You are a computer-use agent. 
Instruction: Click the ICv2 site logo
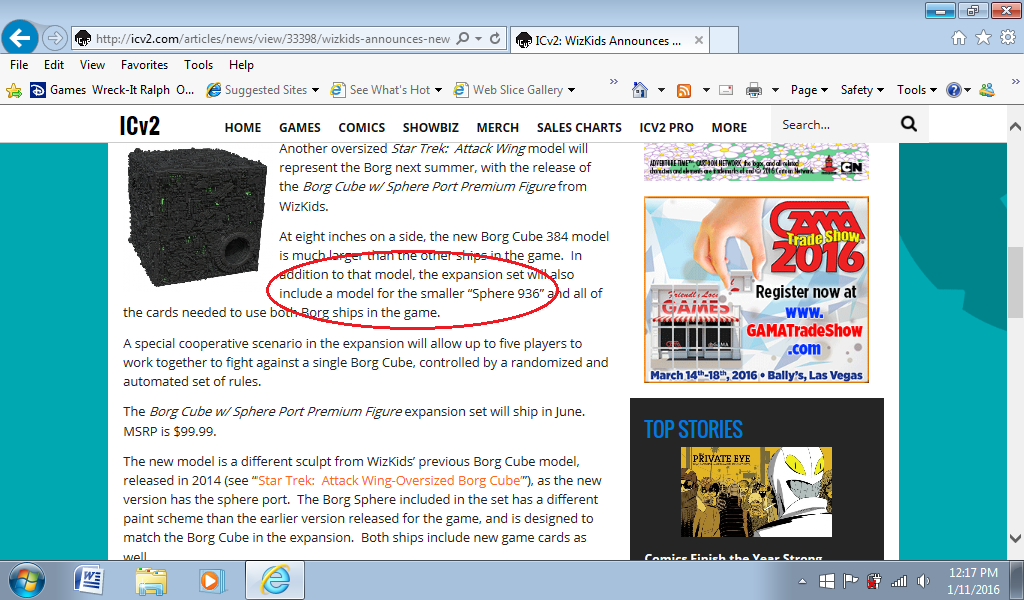click(x=140, y=125)
